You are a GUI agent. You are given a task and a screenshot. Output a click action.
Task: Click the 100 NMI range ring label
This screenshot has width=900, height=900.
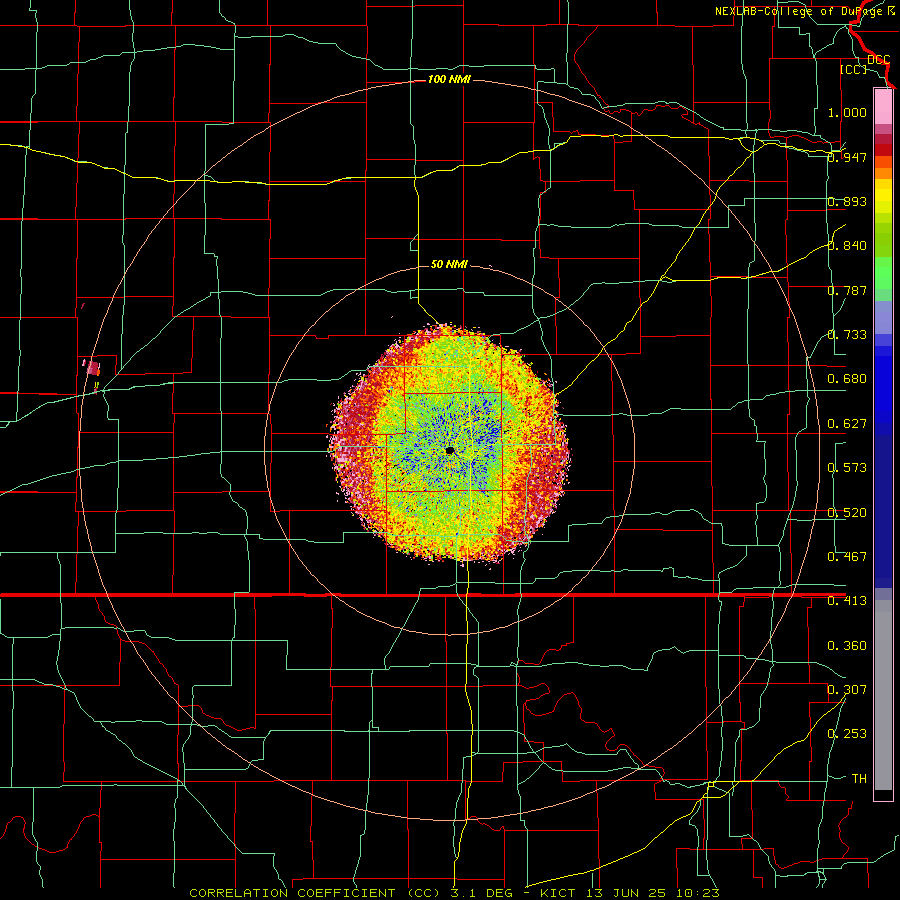[x=449, y=79]
